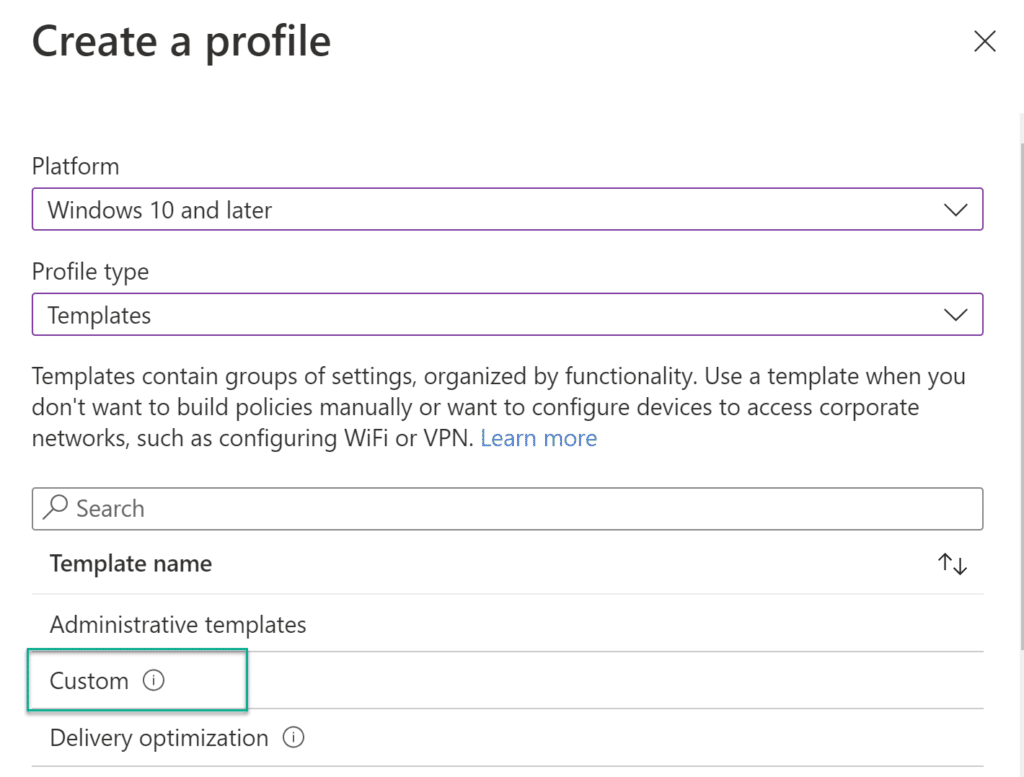The image size is (1024, 777).
Task: Open the Platform dropdown
Action: click(507, 209)
